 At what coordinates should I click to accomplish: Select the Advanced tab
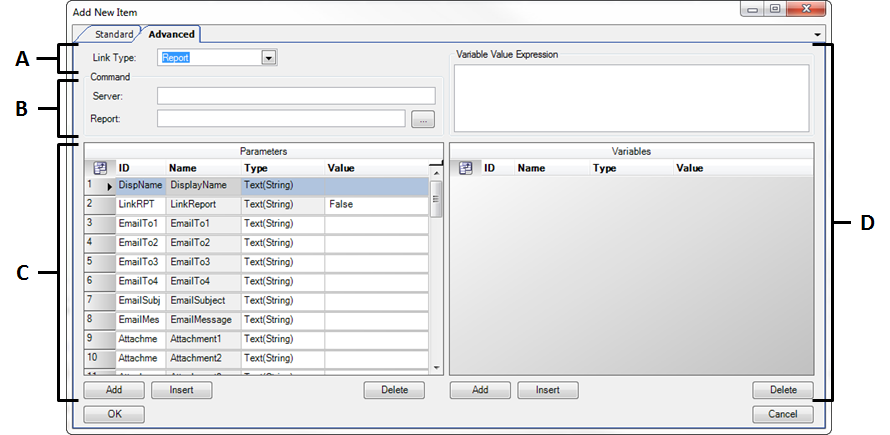[171, 35]
